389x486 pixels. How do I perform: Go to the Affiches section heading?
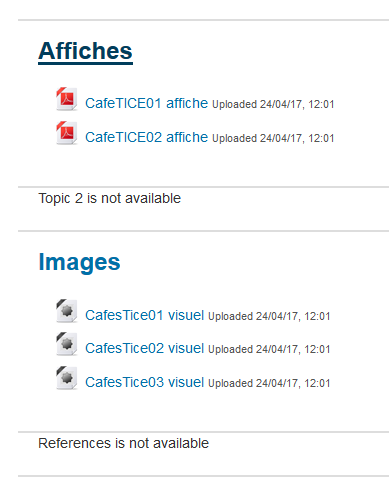point(85,51)
